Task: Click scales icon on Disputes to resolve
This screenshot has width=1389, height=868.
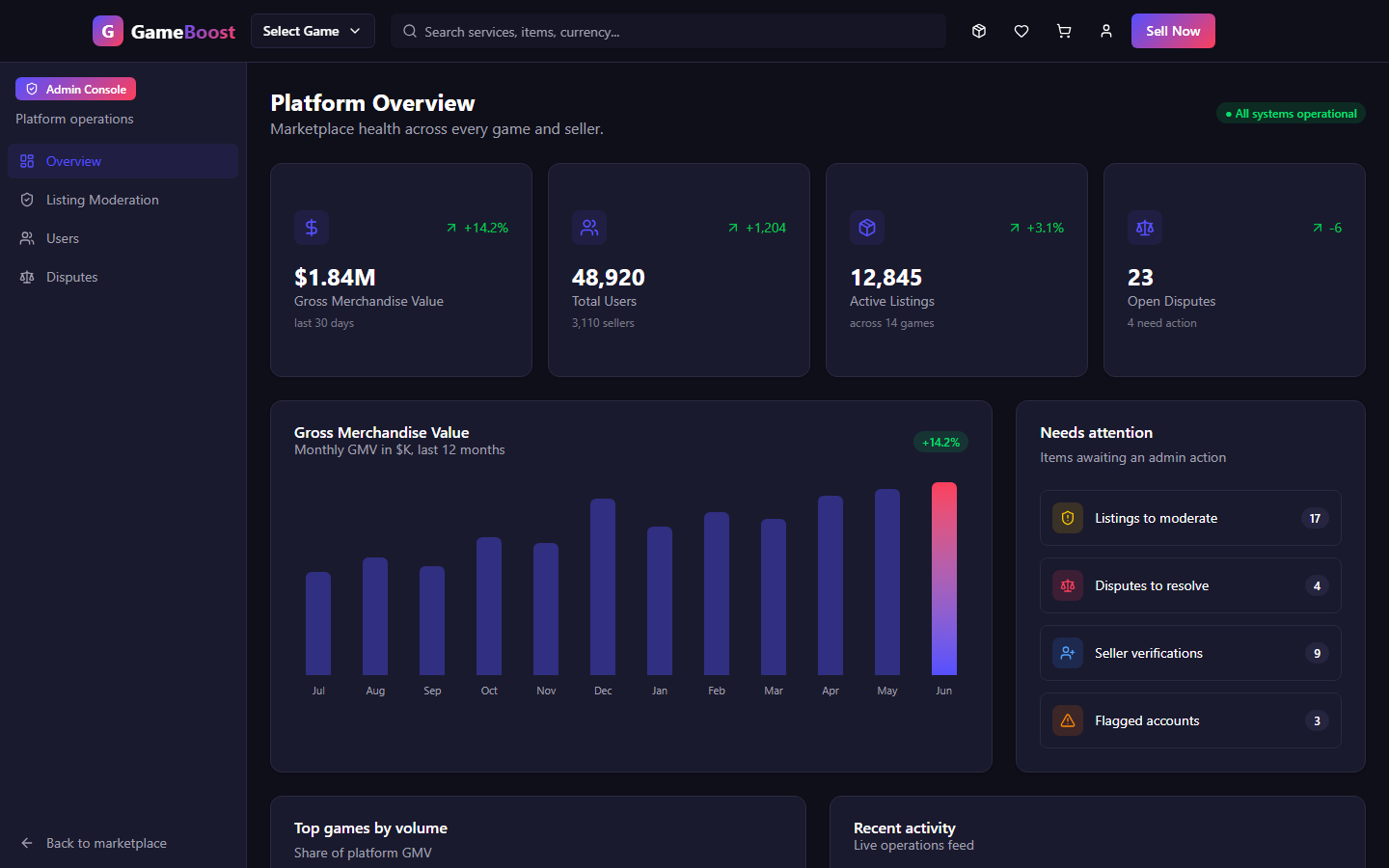Action: tap(1068, 585)
